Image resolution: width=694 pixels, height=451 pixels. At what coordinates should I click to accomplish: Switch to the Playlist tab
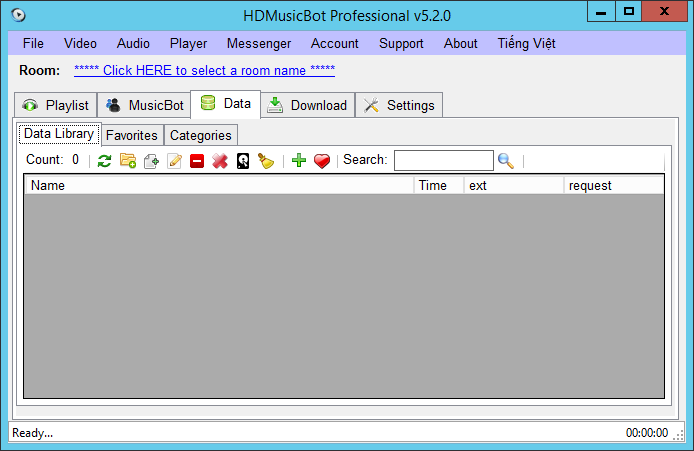[x=56, y=105]
